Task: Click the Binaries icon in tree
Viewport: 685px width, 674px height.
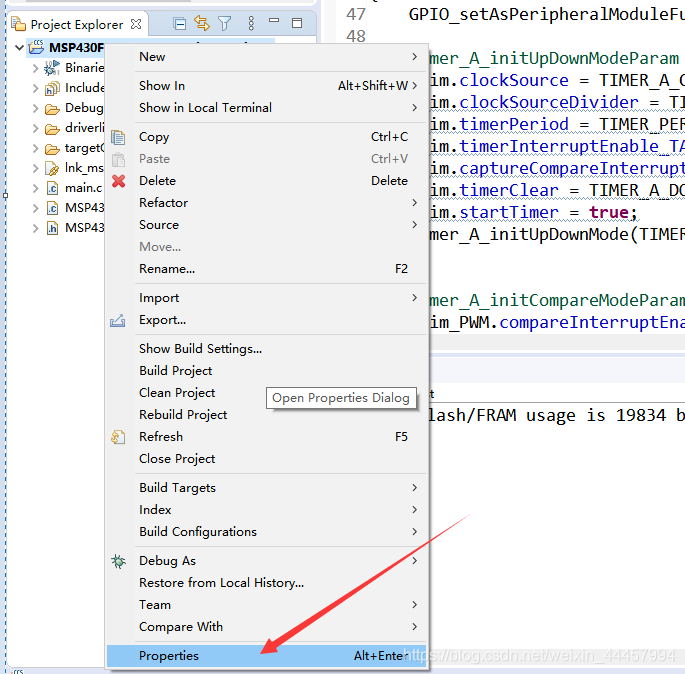Action: 52,68
